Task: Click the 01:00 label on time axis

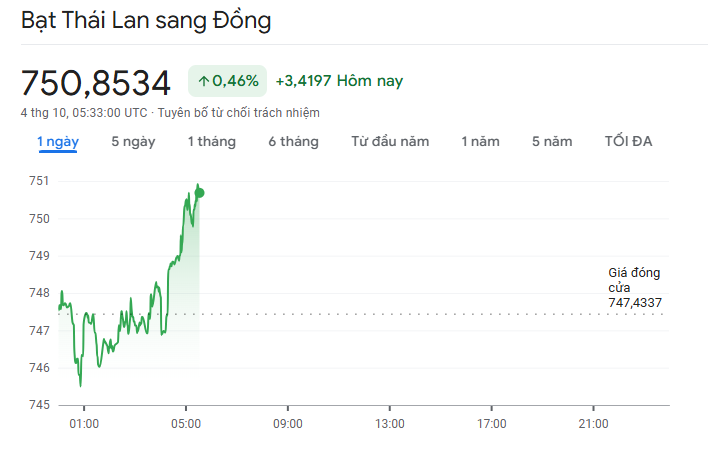Action: tap(84, 423)
